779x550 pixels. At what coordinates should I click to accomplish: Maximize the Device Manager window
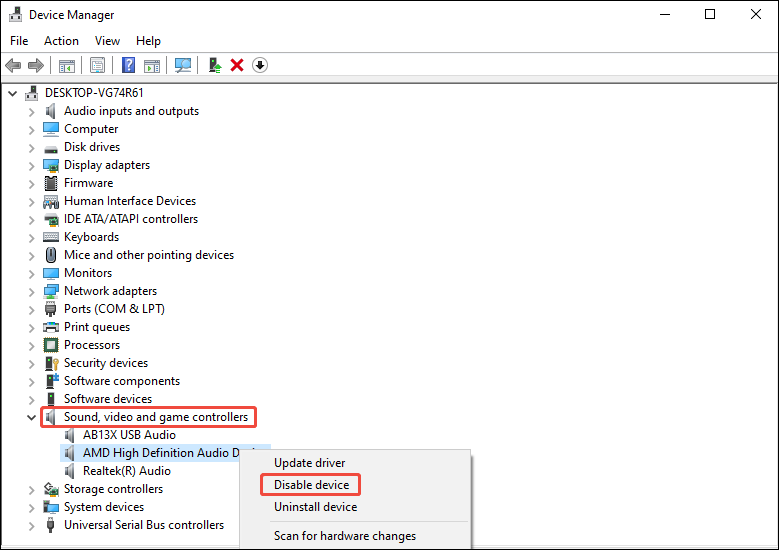point(710,14)
